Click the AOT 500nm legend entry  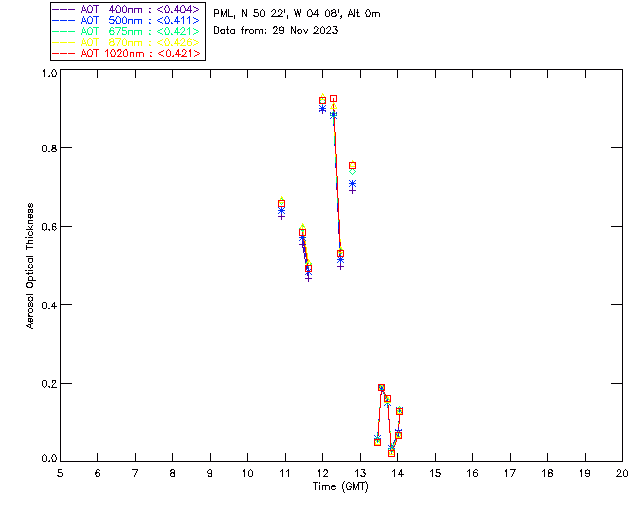[127, 20]
